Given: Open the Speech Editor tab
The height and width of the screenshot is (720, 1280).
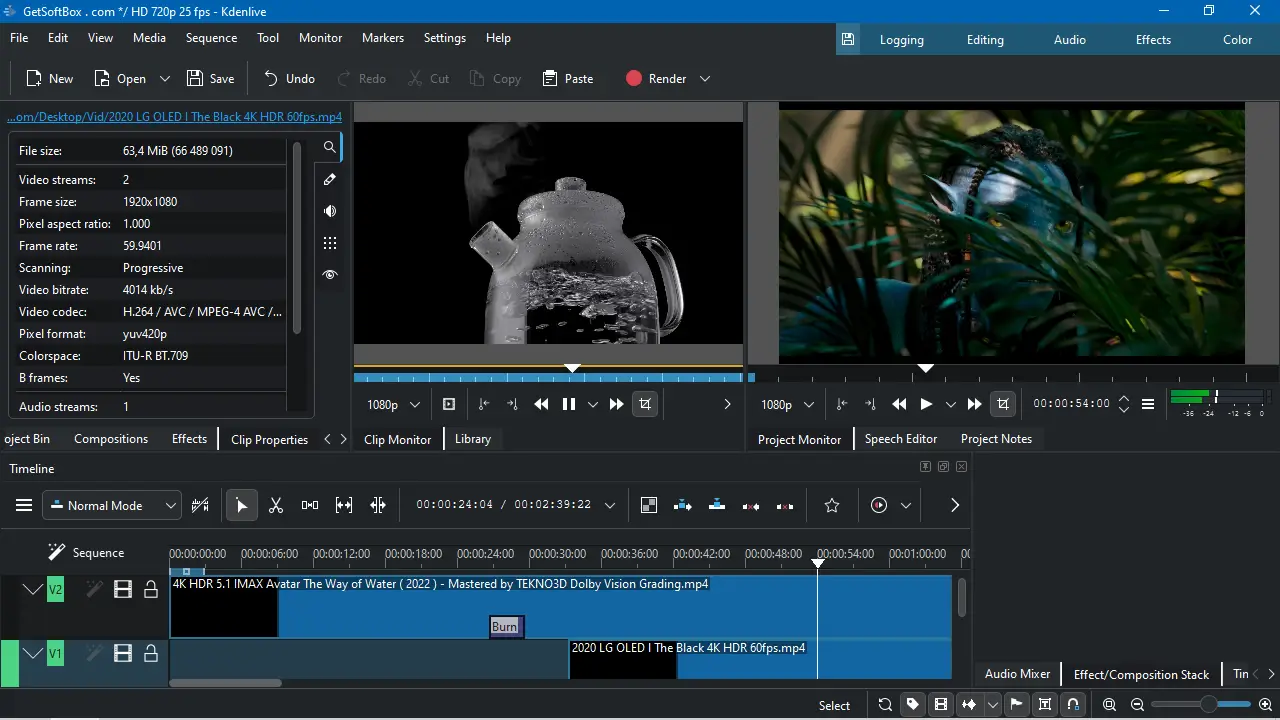Looking at the screenshot, I should pyautogui.click(x=901, y=439).
